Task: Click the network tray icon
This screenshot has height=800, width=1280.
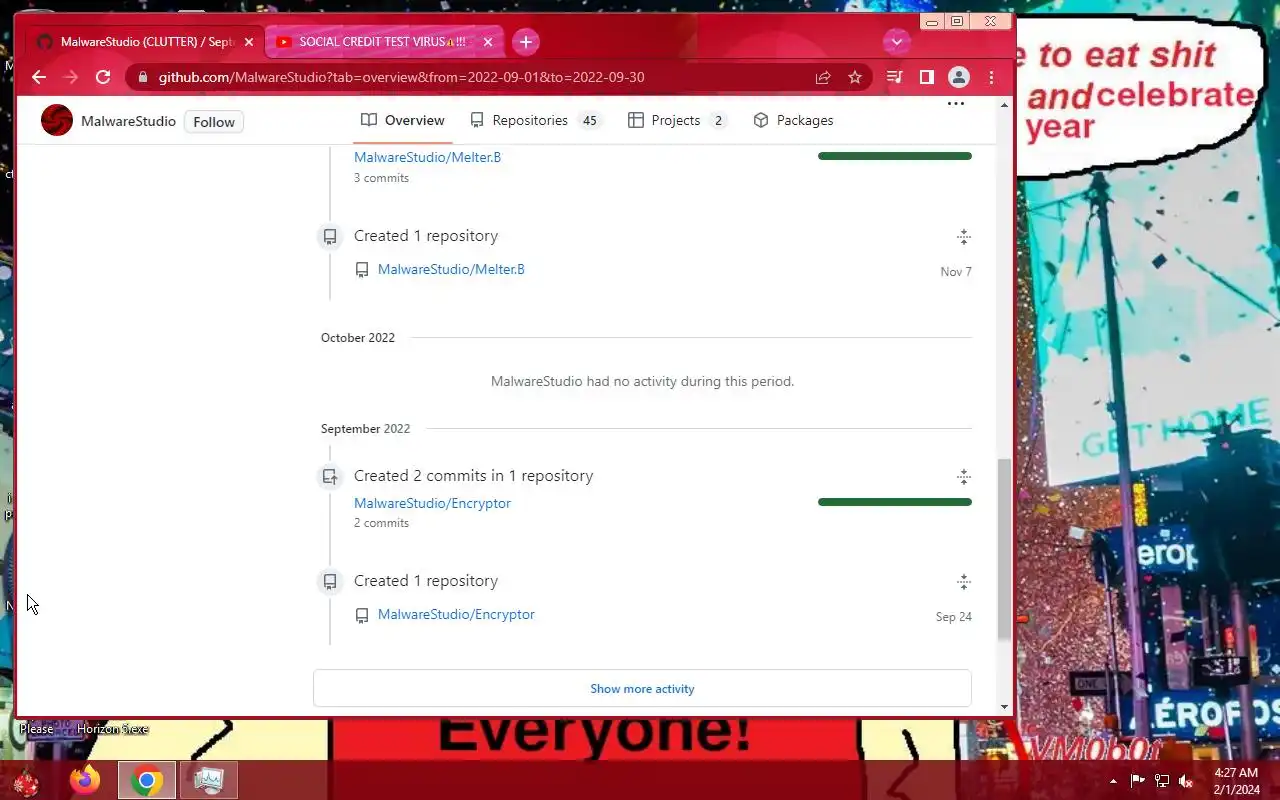Action: (x=1162, y=781)
